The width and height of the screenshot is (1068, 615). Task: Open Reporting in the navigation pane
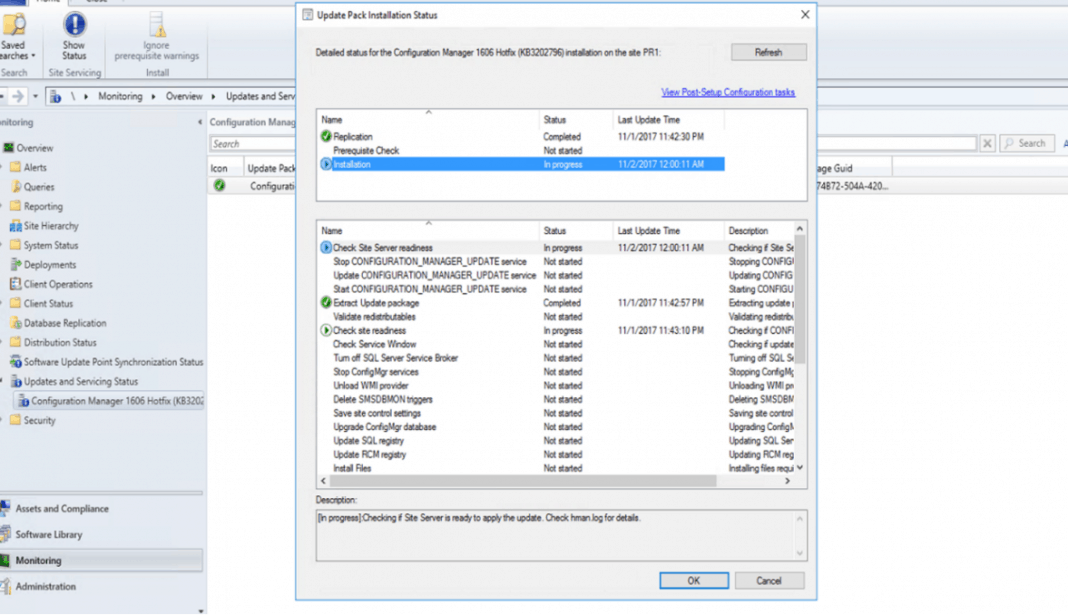[x=43, y=206]
